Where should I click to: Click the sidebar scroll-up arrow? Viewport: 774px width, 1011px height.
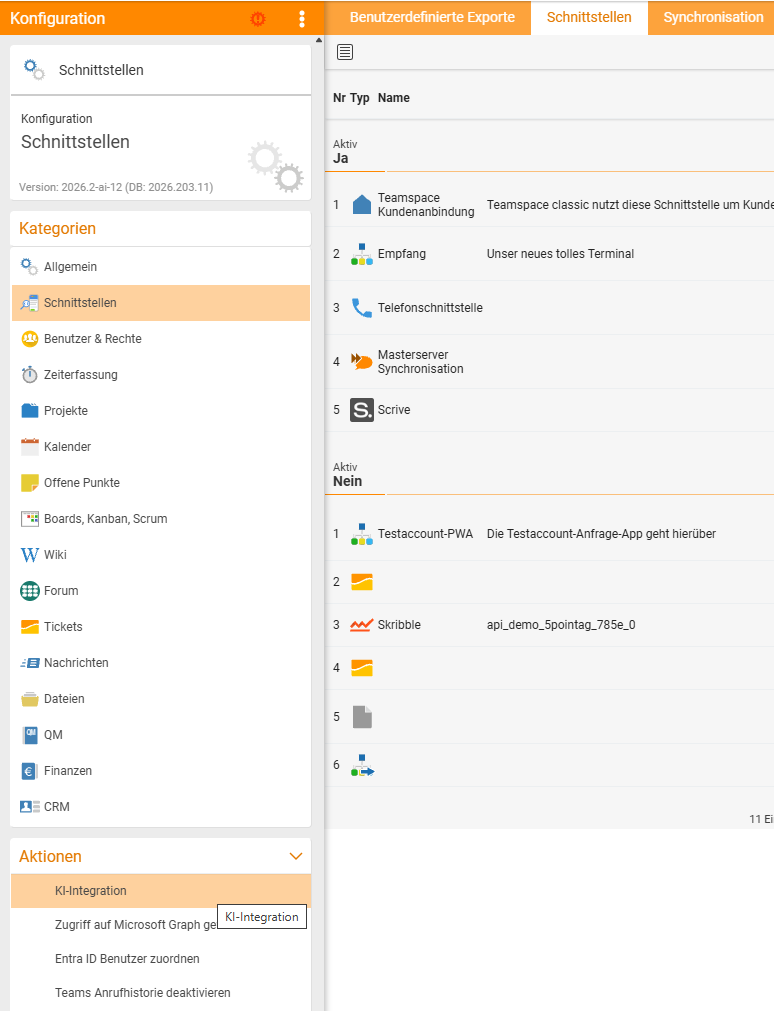pyautogui.click(x=319, y=40)
